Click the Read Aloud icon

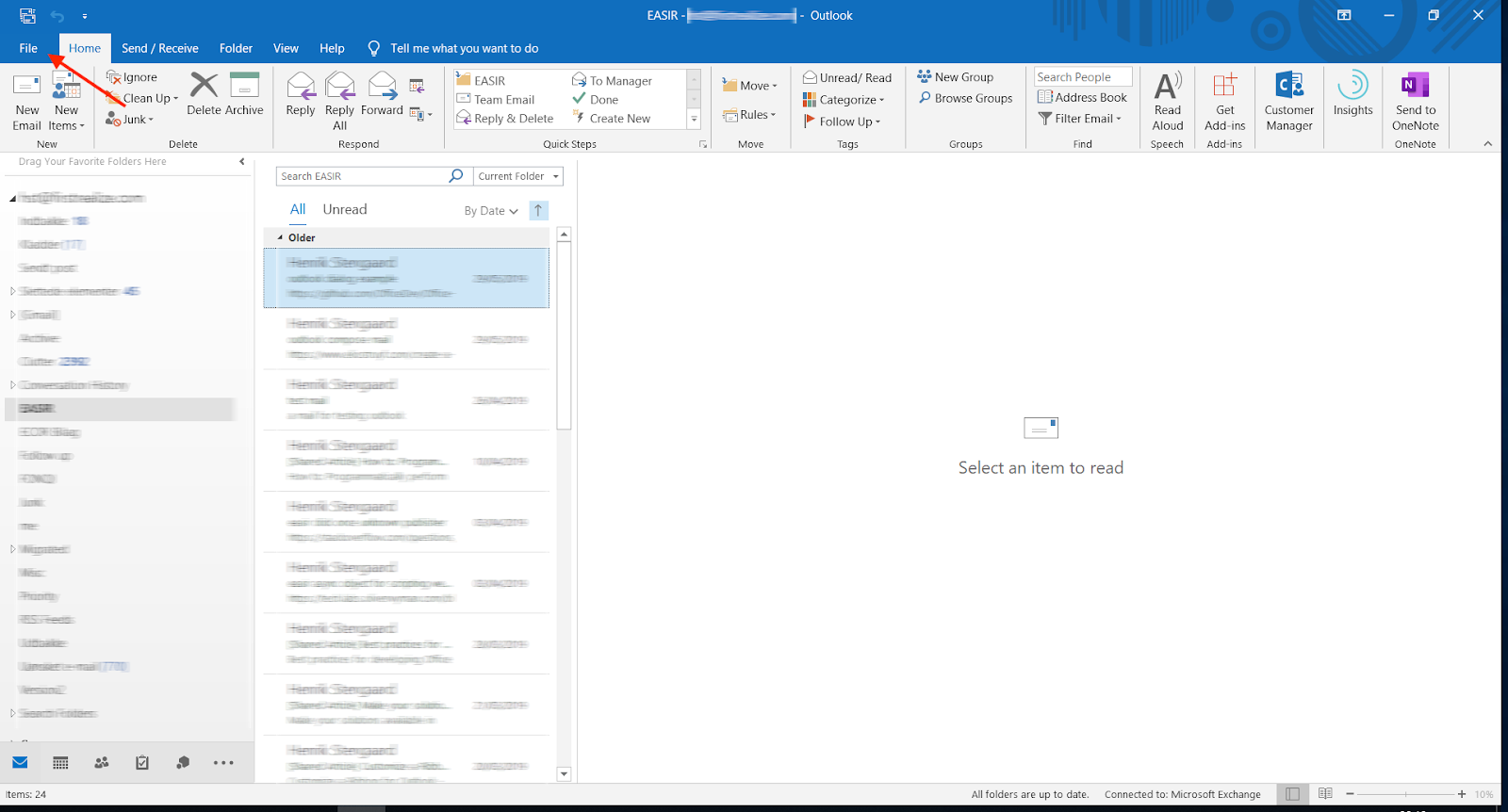(x=1168, y=86)
